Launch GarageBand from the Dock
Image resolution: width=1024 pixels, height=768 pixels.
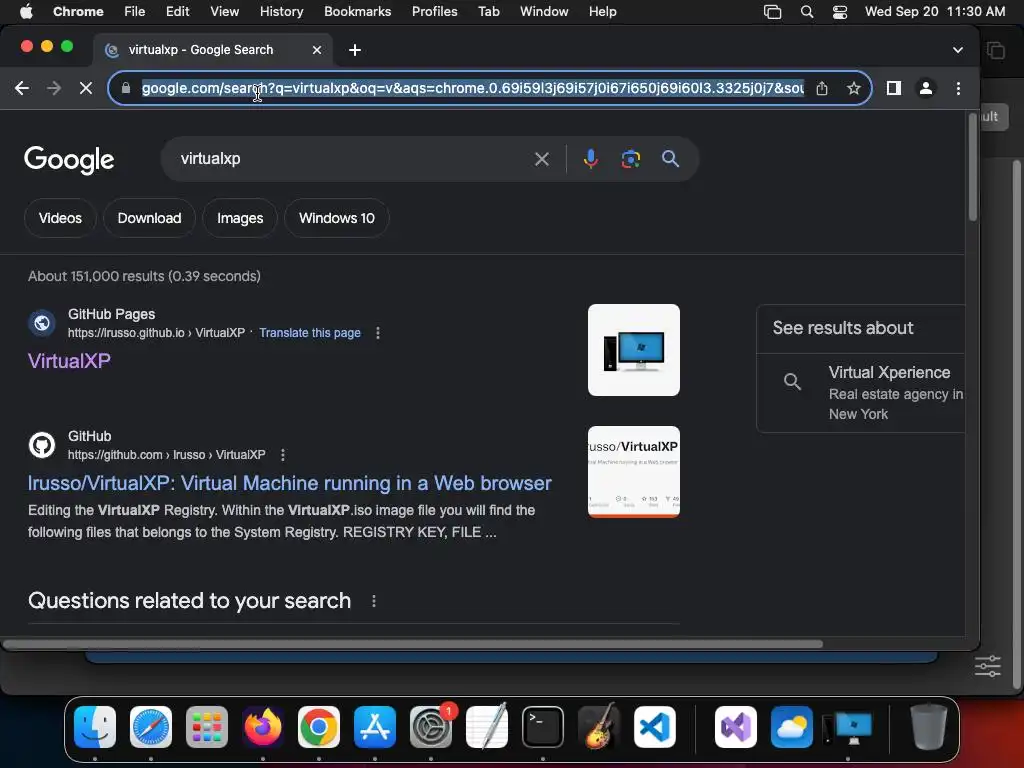pyautogui.click(x=599, y=726)
